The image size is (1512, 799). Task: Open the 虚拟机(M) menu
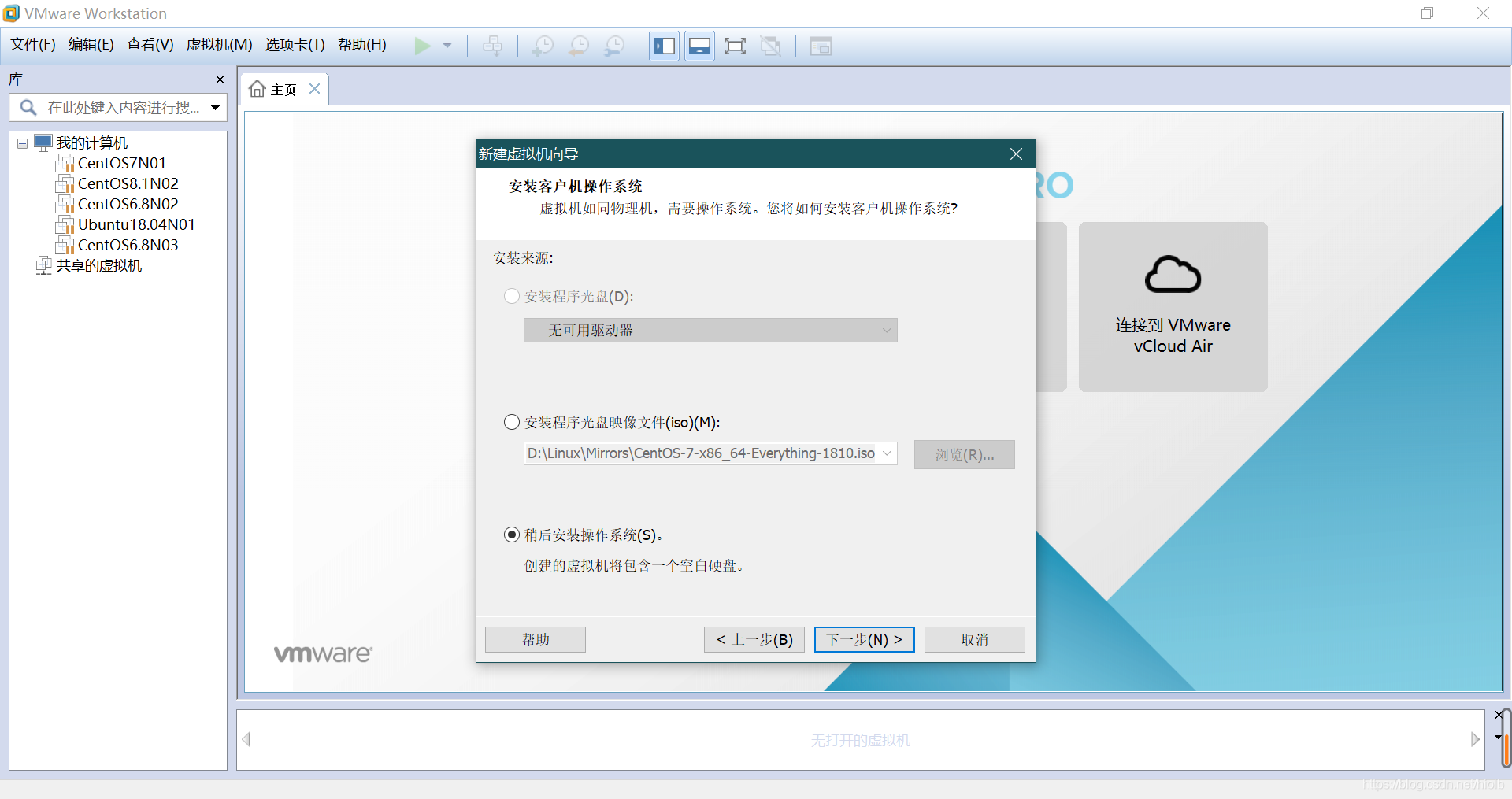pos(219,45)
